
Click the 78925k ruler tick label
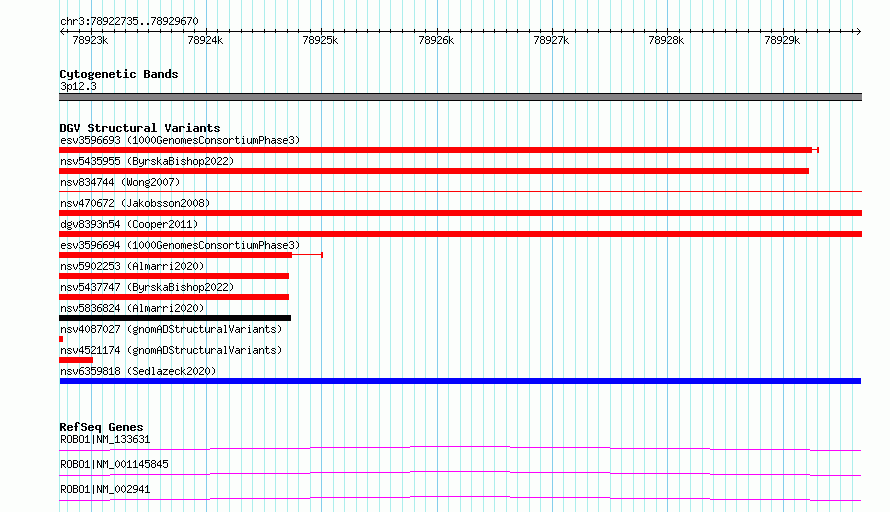click(320, 40)
